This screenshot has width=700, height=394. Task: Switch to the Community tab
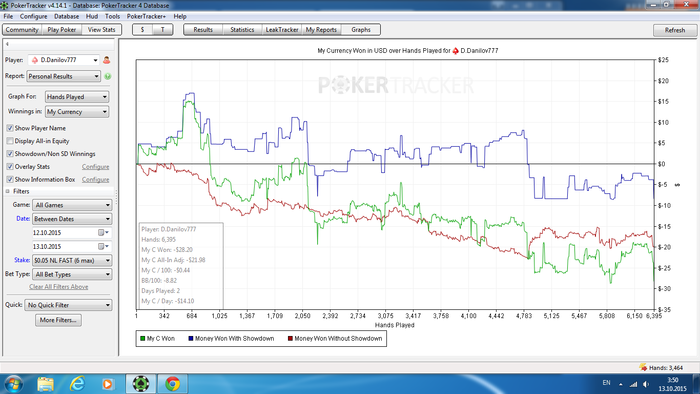pos(22,29)
